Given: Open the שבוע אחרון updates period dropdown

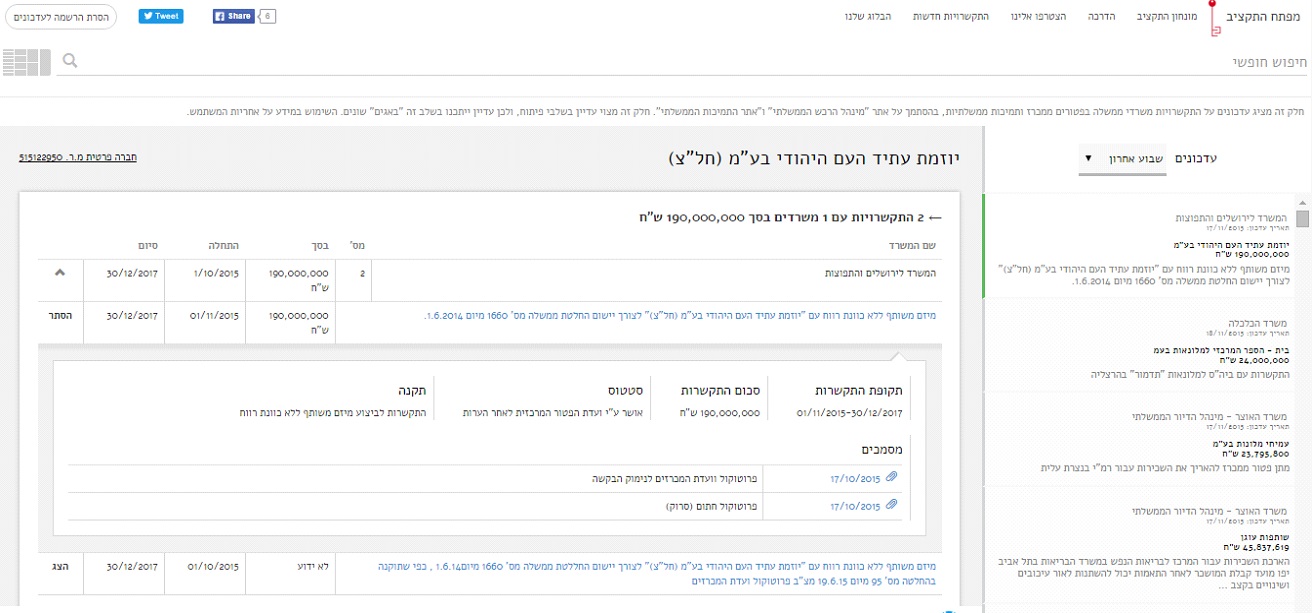Looking at the screenshot, I should [x=1122, y=159].
